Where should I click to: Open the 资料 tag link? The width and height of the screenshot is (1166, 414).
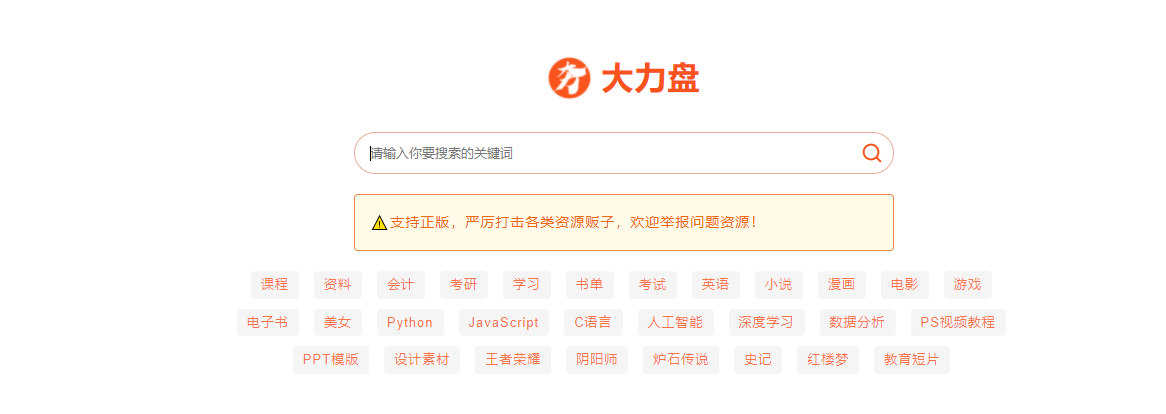(337, 285)
